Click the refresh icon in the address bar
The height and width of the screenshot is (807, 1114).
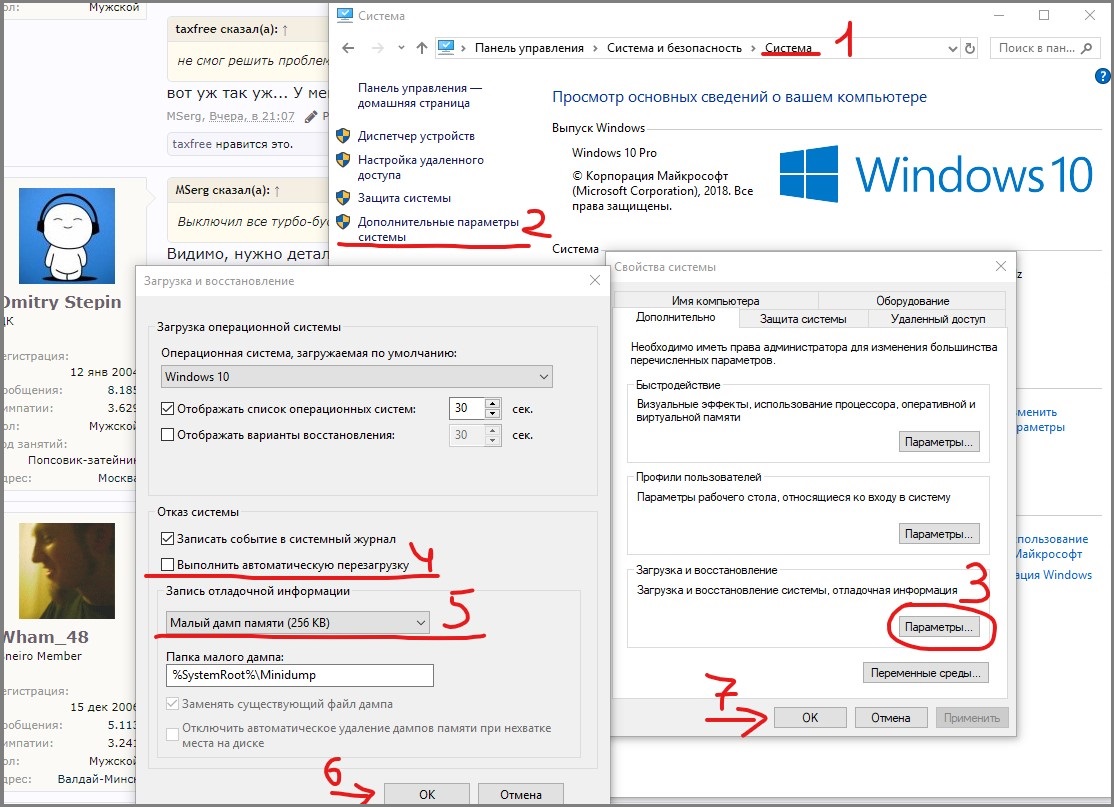coord(970,48)
